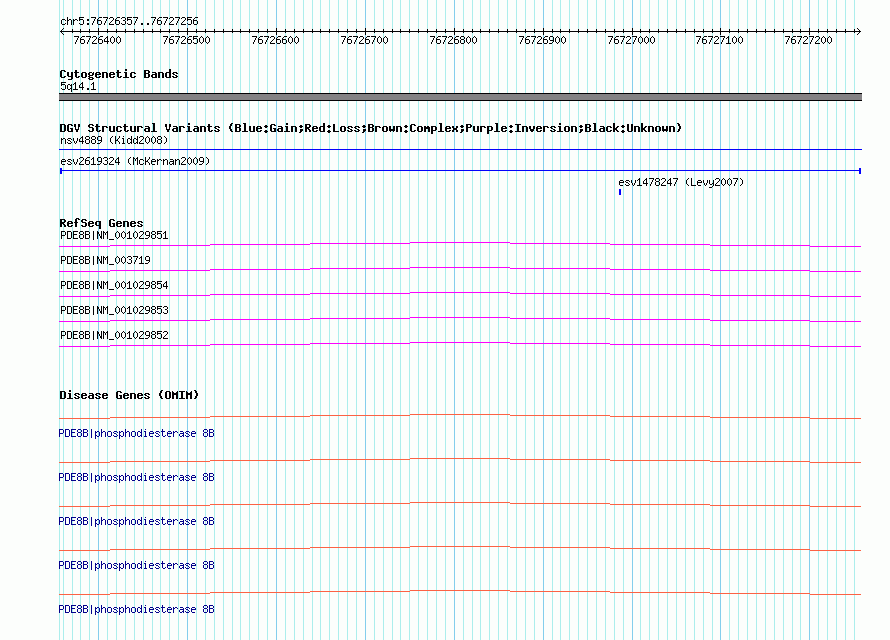The height and width of the screenshot is (640, 890).
Task: Select the Disease Genes (OMIM) track title
Action: pos(129,395)
